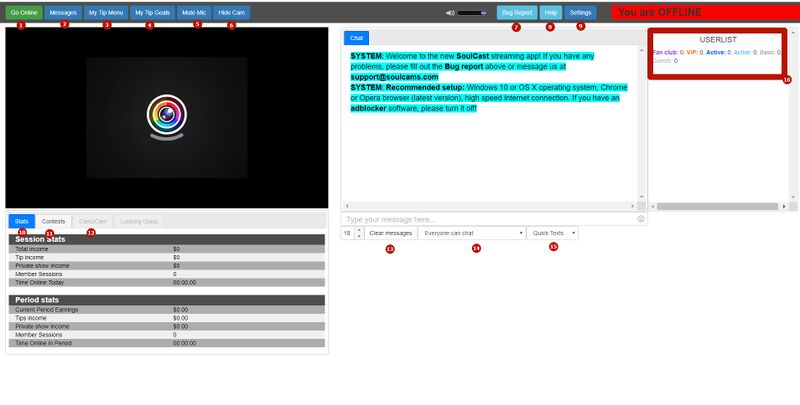Switch to the Contests tab
800x405 pixels.
tap(54, 221)
